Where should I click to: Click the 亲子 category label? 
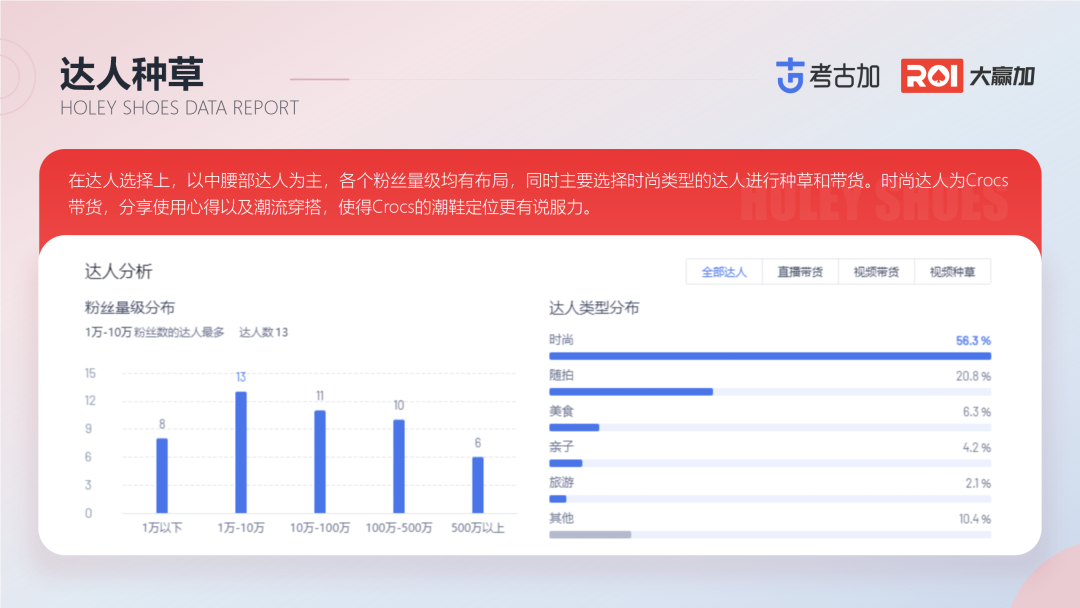tap(561, 447)
